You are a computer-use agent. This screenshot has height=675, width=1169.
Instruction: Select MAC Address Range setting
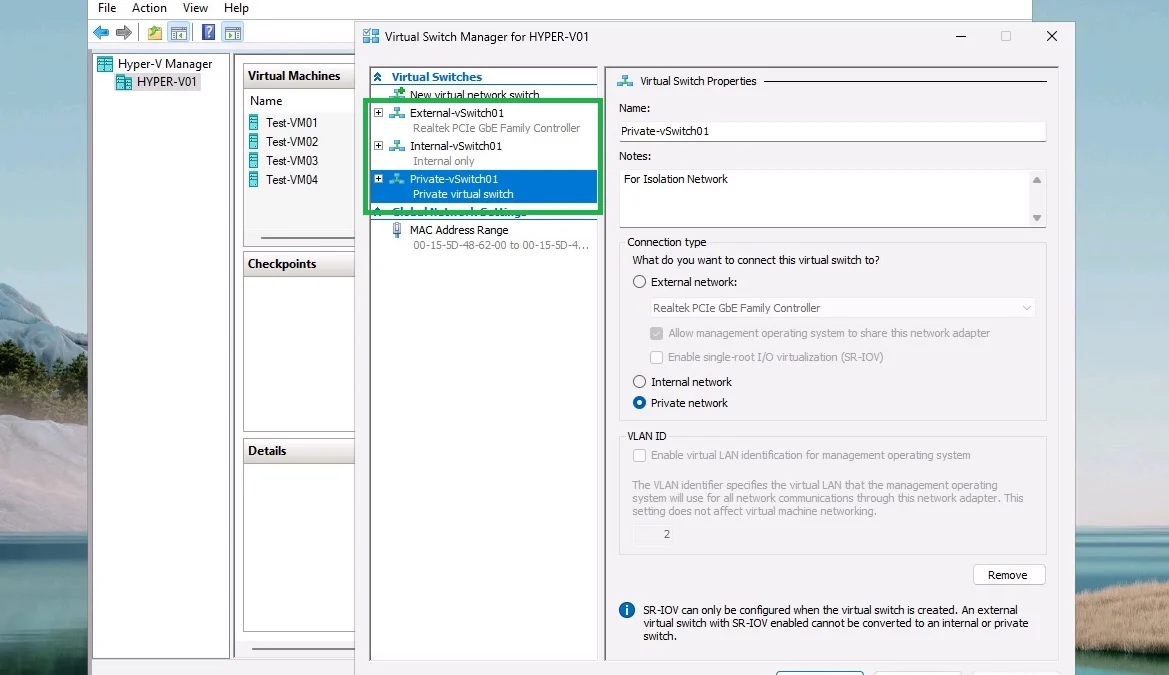click(x=459, y=230)
